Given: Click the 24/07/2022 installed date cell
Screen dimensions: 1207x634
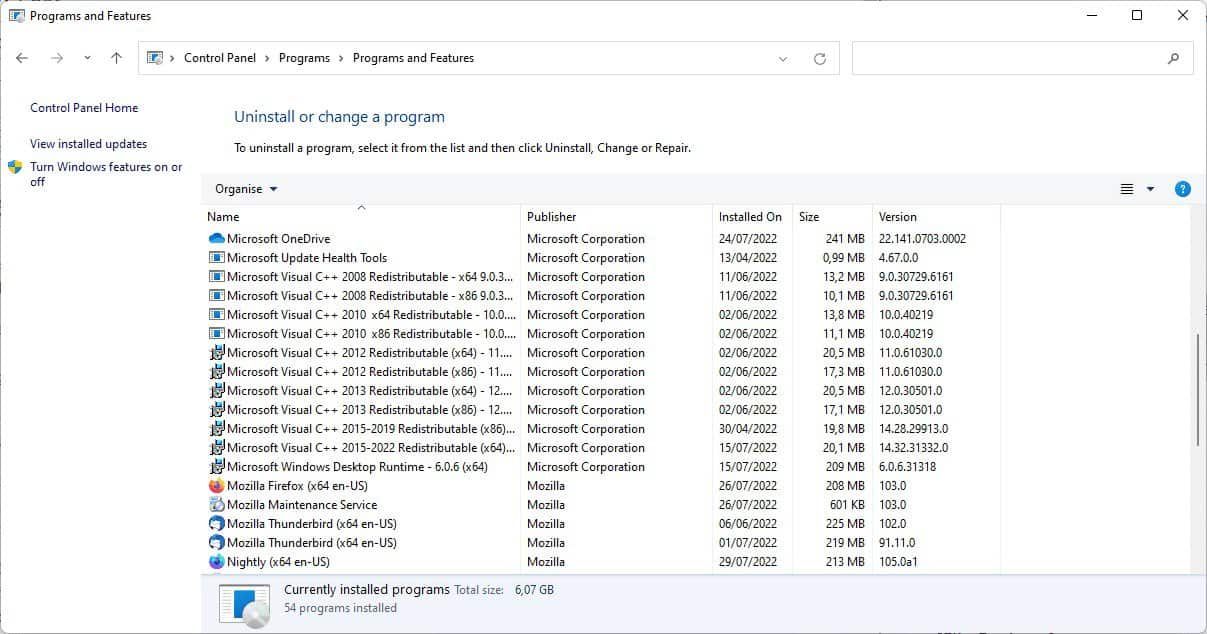Looking at the screenshot, I should pos(747,239).
